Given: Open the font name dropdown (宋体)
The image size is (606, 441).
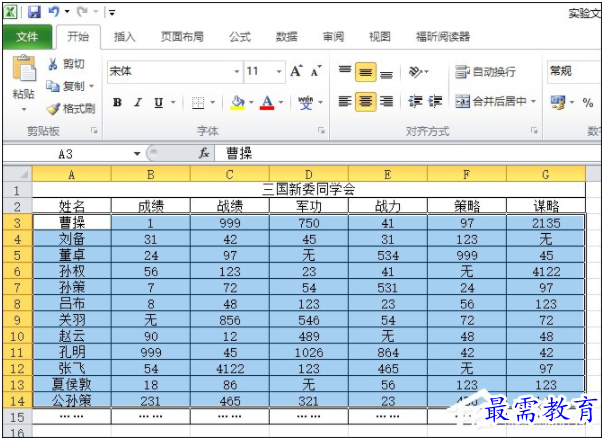Looking at the screenshot, I should point(237,72).
